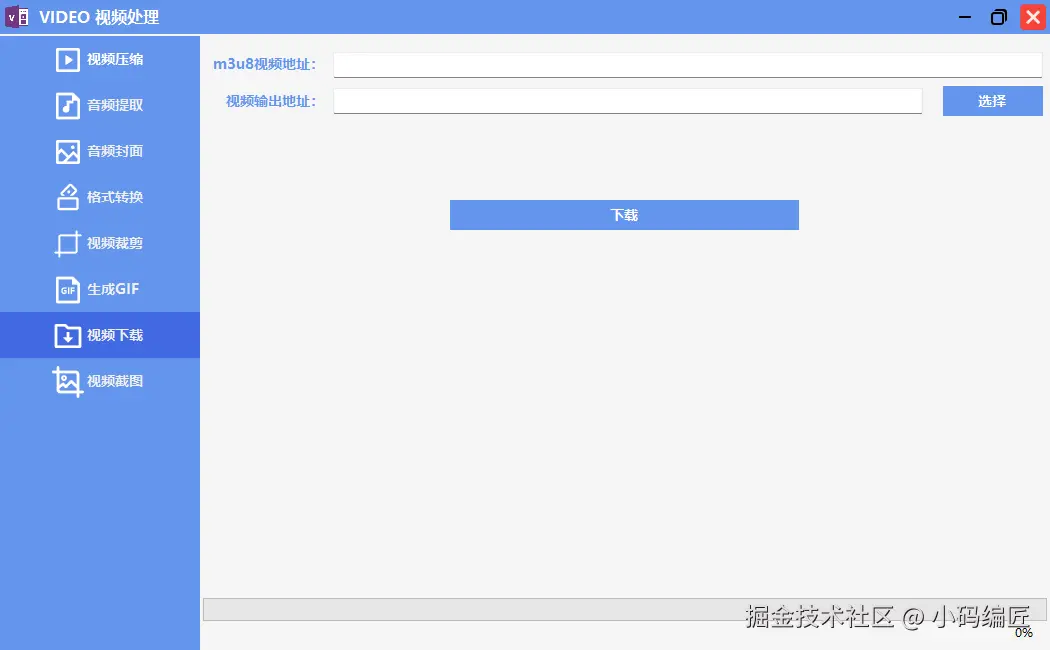
Task: Click the 视频截图 screenshot icon
Action: click(x=68, y=382)
